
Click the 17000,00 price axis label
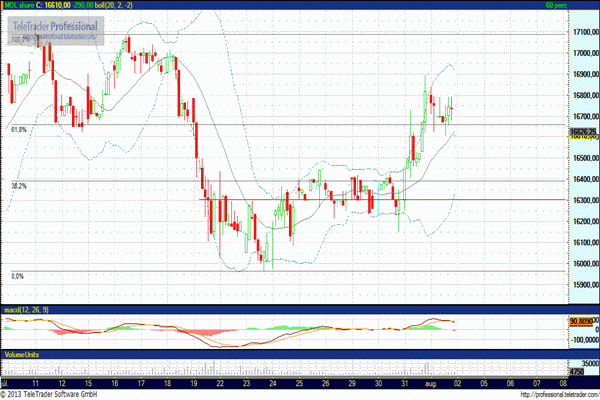point(584,32)
